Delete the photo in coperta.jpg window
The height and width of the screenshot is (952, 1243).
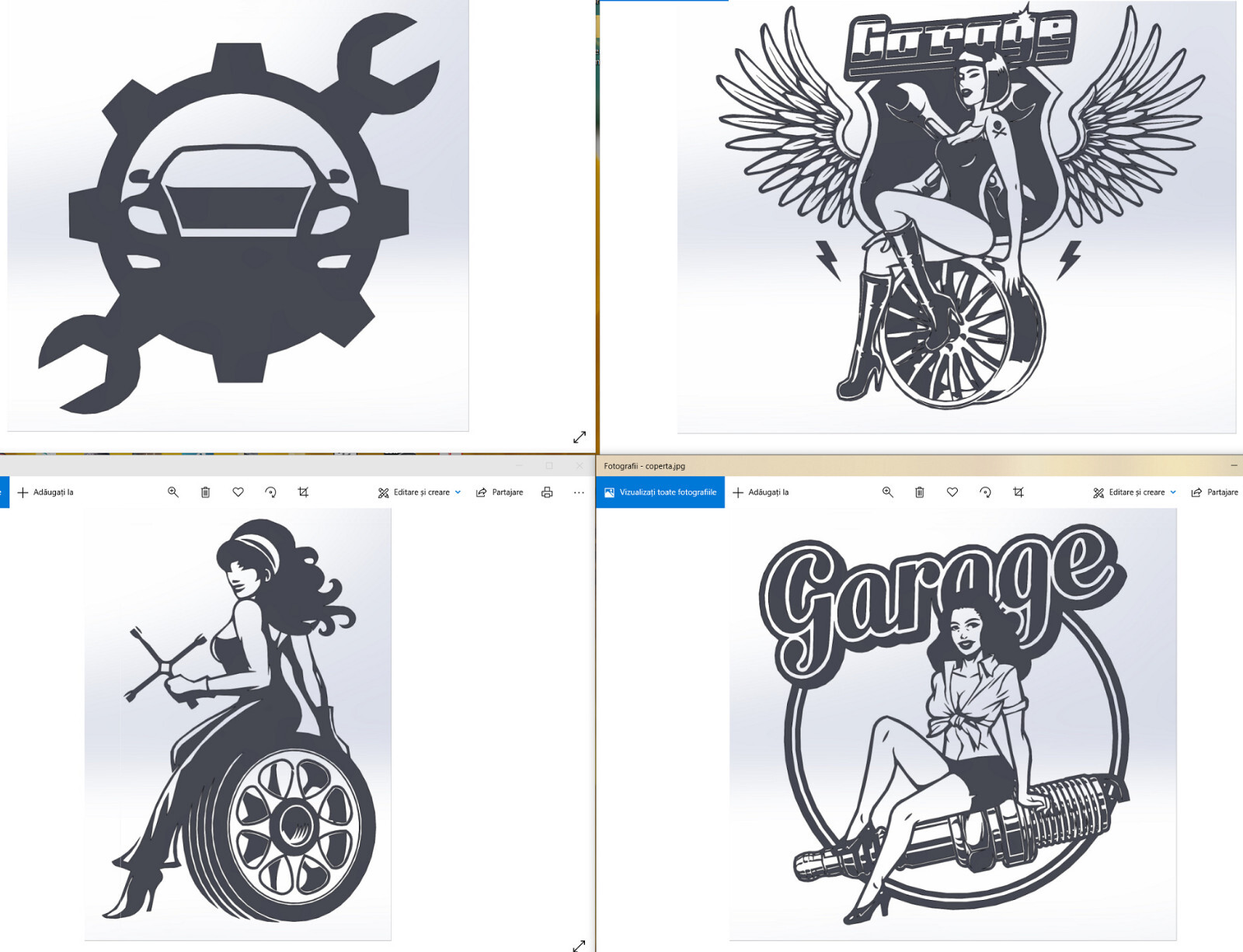tap(920, 492)
